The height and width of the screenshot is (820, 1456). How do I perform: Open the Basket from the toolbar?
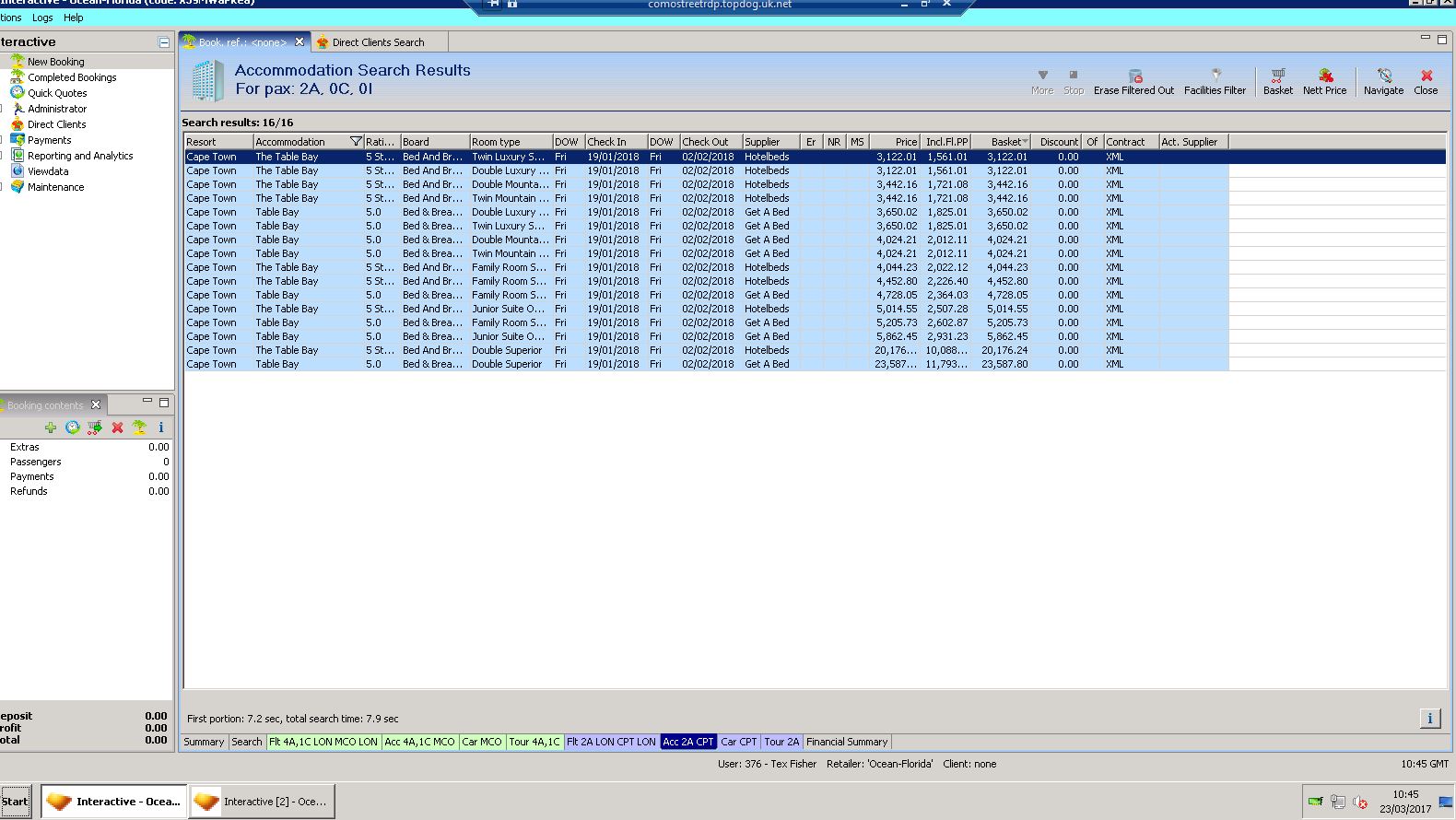click(x=1277, y=76)
